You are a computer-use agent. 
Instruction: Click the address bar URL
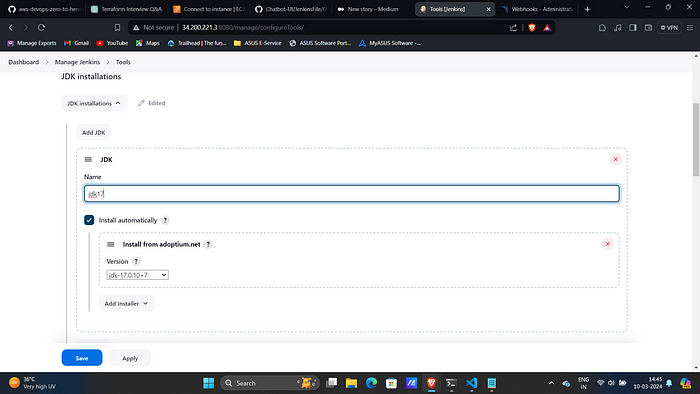coord(243,28)
